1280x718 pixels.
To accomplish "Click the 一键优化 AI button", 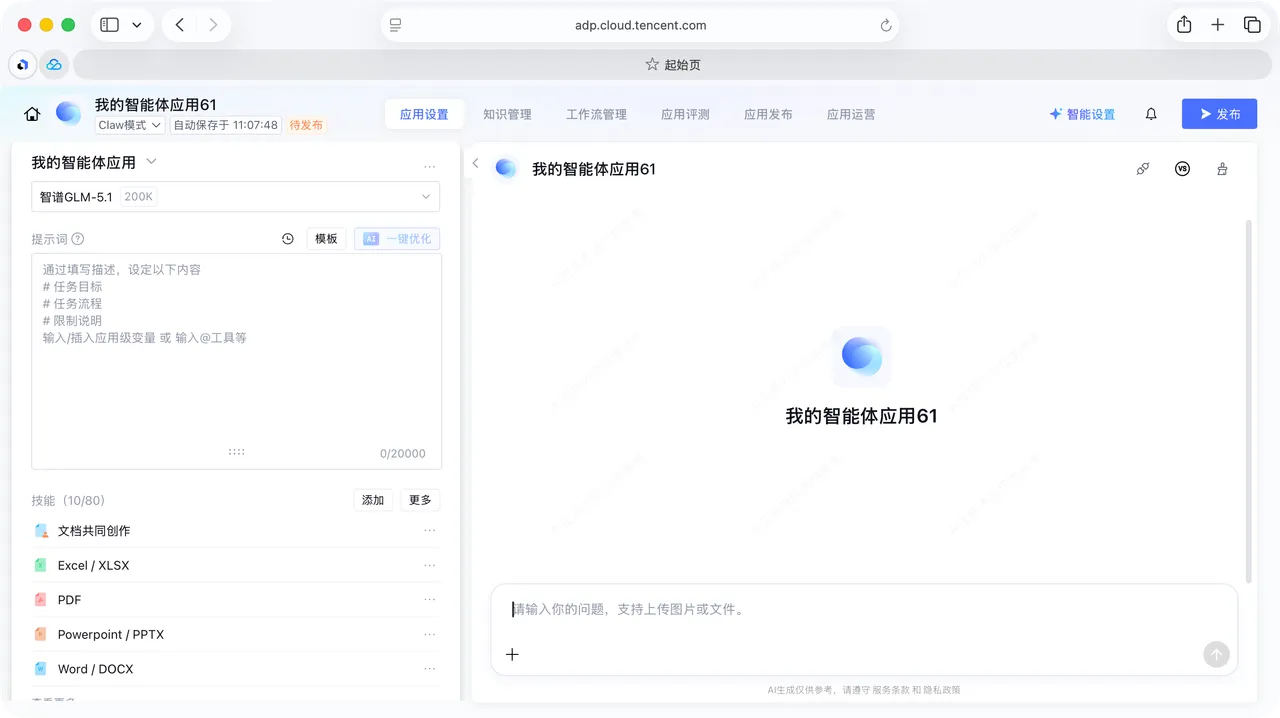I will (397, 239).
